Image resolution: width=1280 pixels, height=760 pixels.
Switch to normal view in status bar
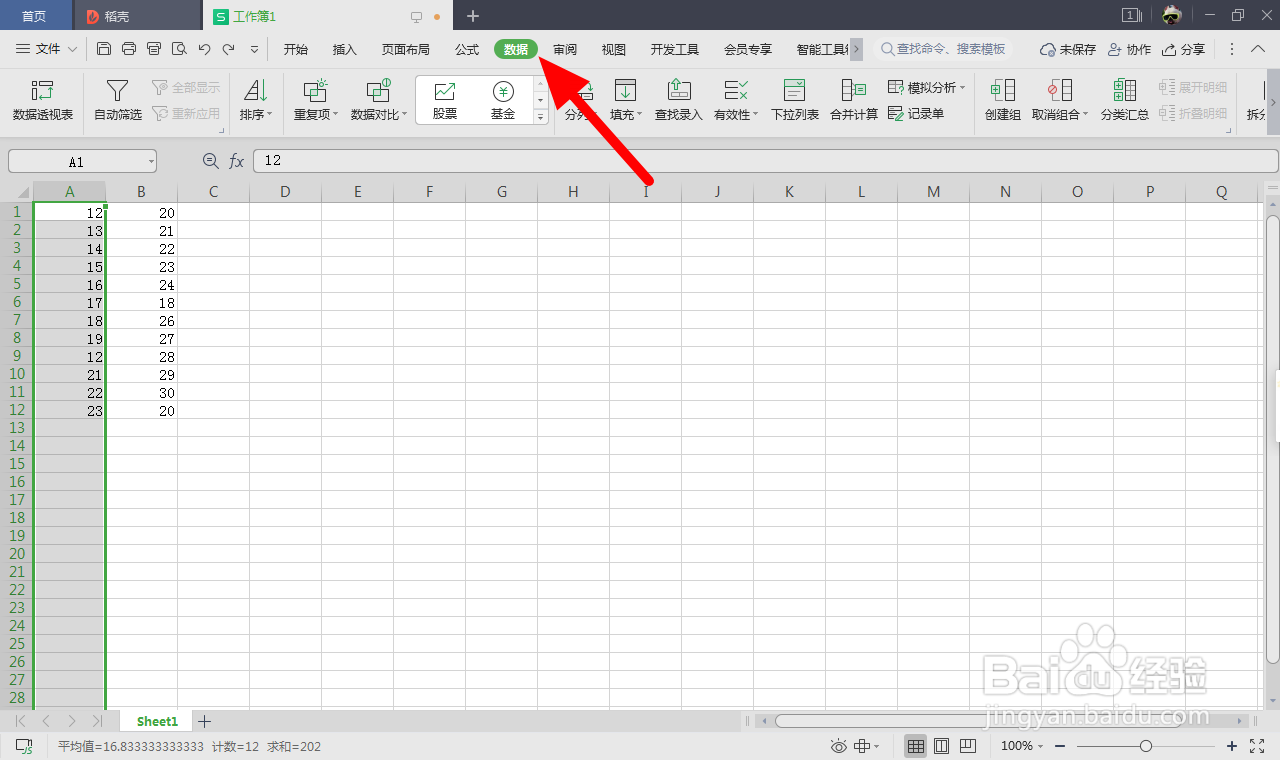pyautogui.click(x=915, y=746)
